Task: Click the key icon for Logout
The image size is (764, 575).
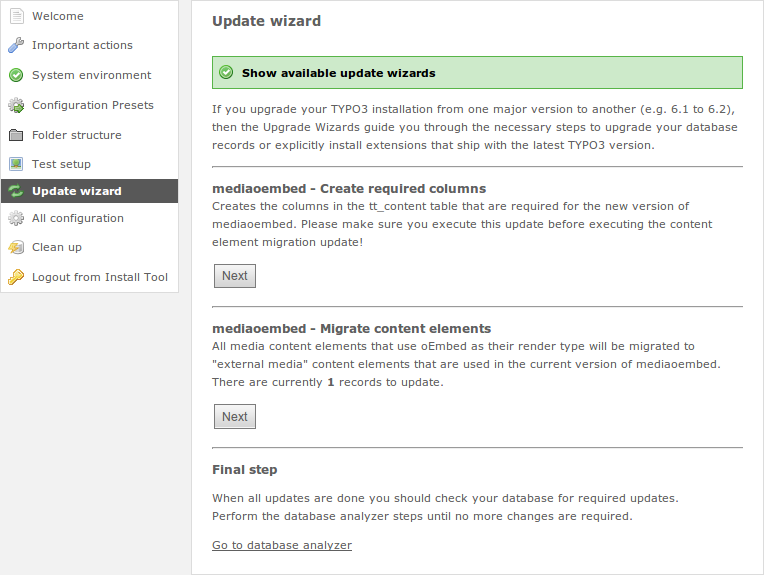Action: point(16,277)
